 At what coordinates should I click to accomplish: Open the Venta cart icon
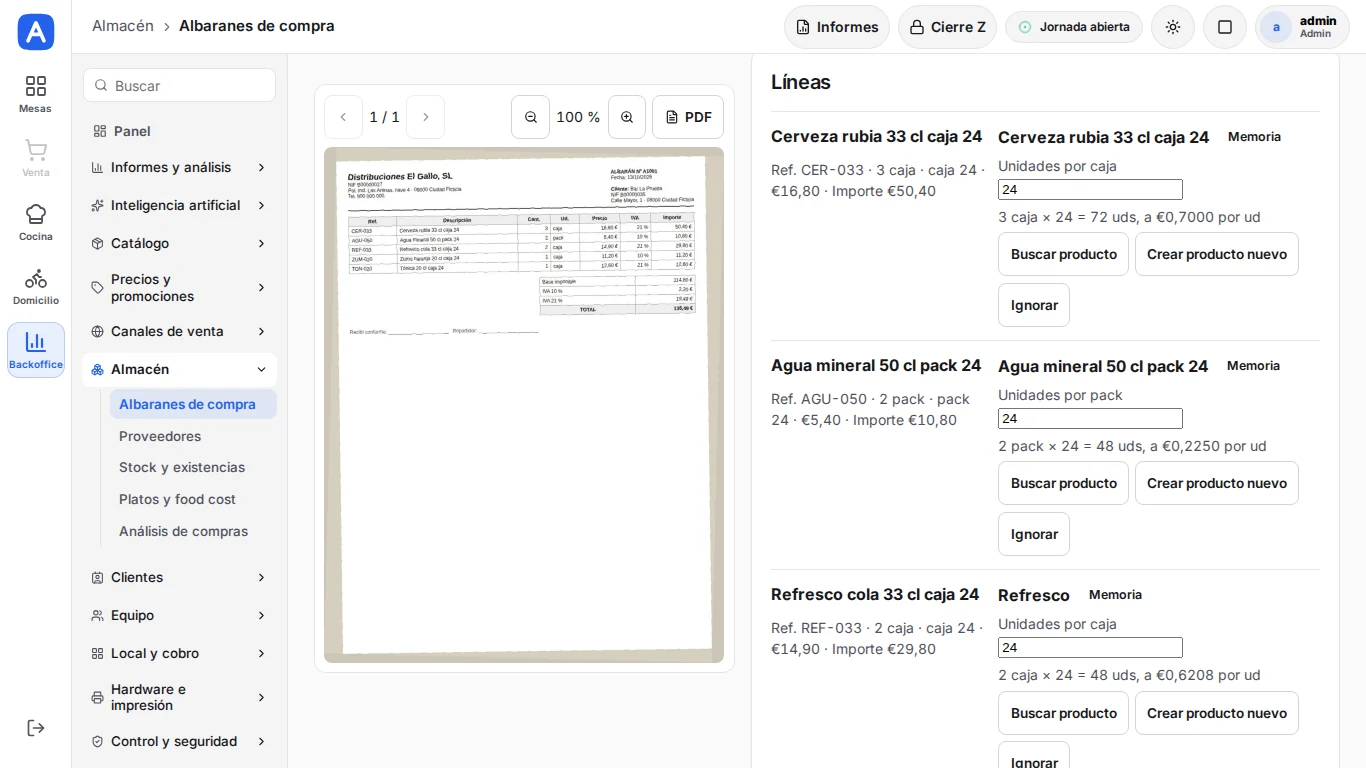coord(36,158)
